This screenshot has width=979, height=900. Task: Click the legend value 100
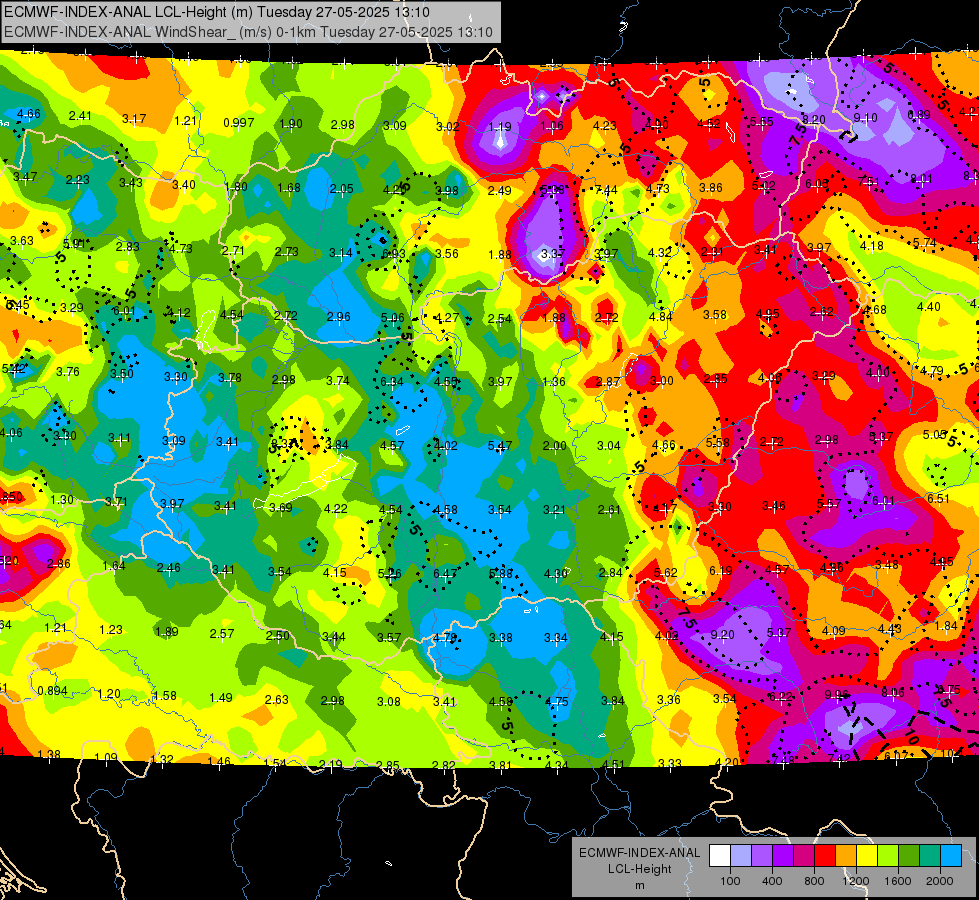coord(730,881)
